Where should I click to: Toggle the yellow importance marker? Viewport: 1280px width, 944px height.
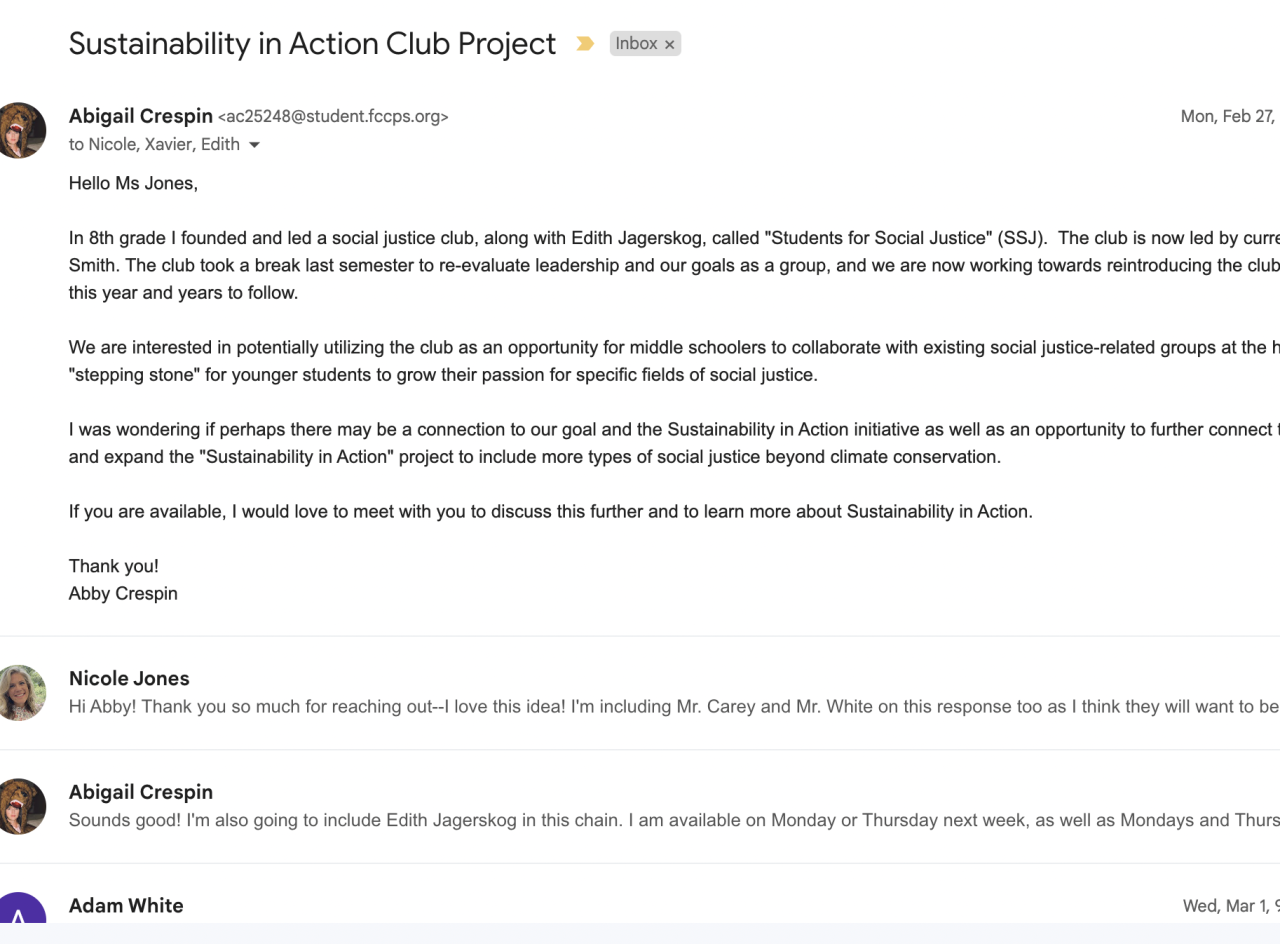(x=585, y=44)
